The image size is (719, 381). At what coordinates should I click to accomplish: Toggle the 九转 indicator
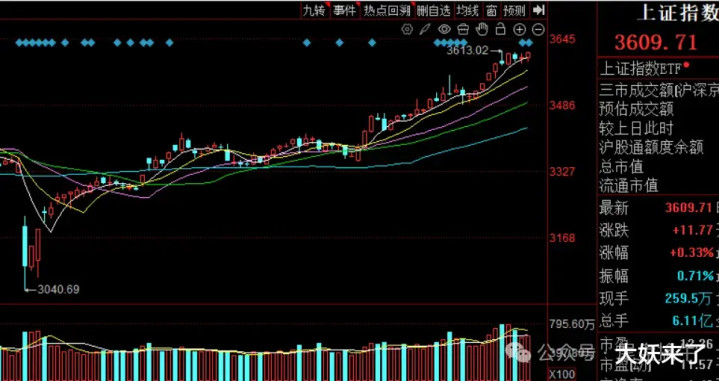[314, 11]
